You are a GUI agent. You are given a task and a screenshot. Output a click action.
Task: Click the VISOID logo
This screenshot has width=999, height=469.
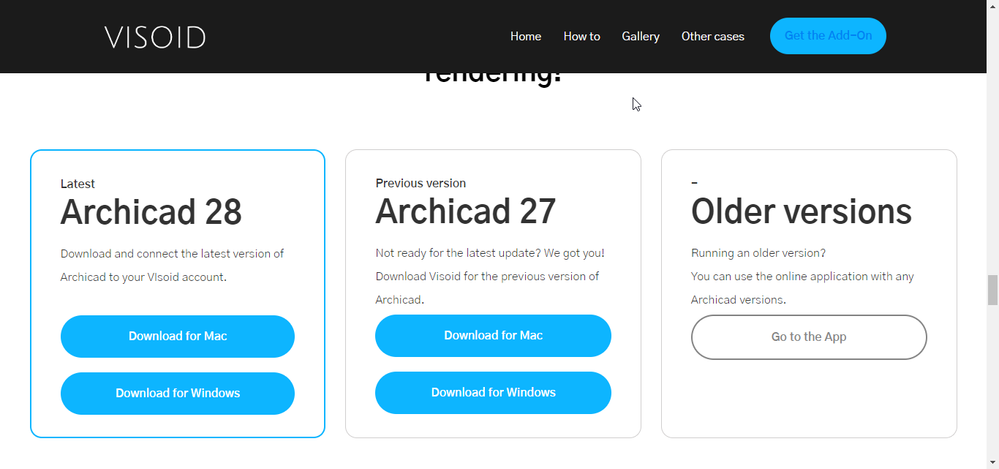pos(155,37)
